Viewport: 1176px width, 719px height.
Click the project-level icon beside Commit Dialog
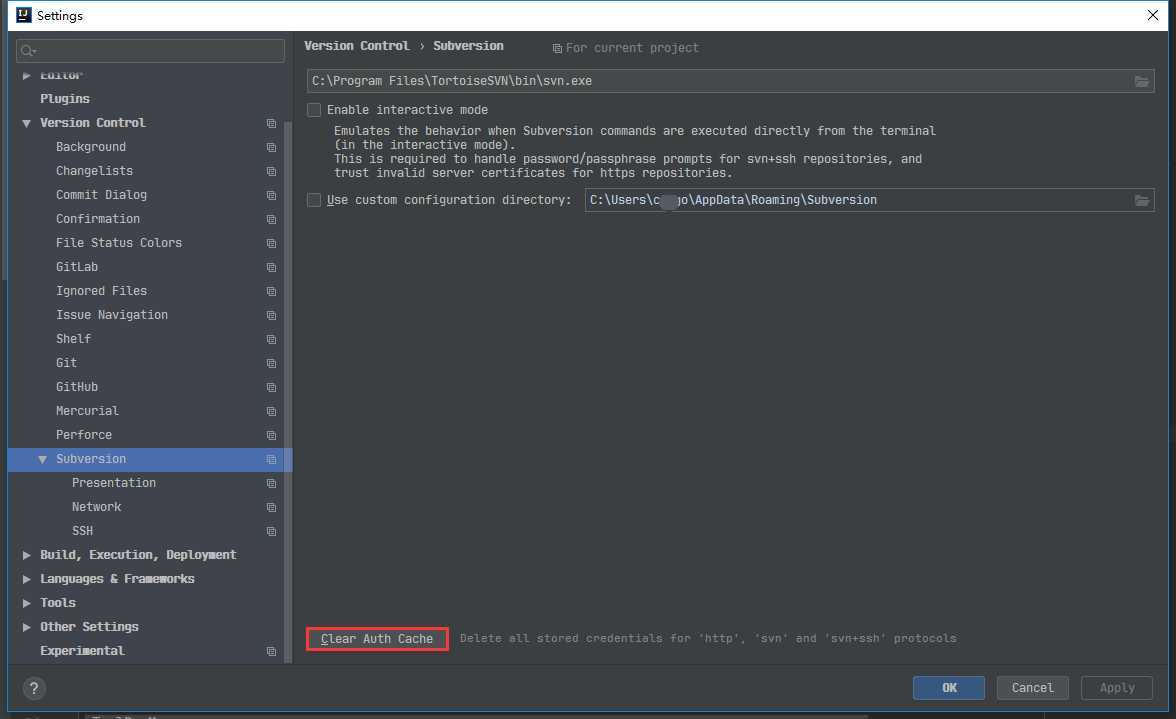point(272,196)
